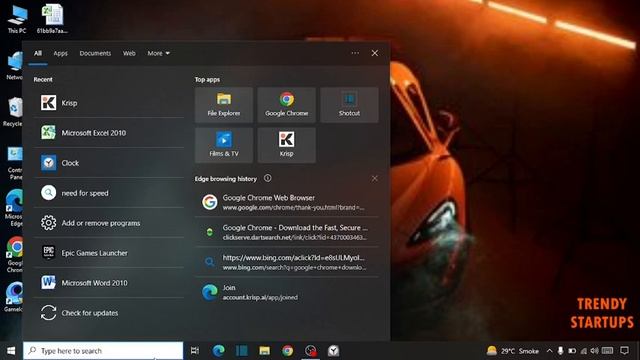Image resolution: width=640 pixels, height=360 pixels.
Task: Click the 'Type here to search' box
Action: click(x=103, y=351)
